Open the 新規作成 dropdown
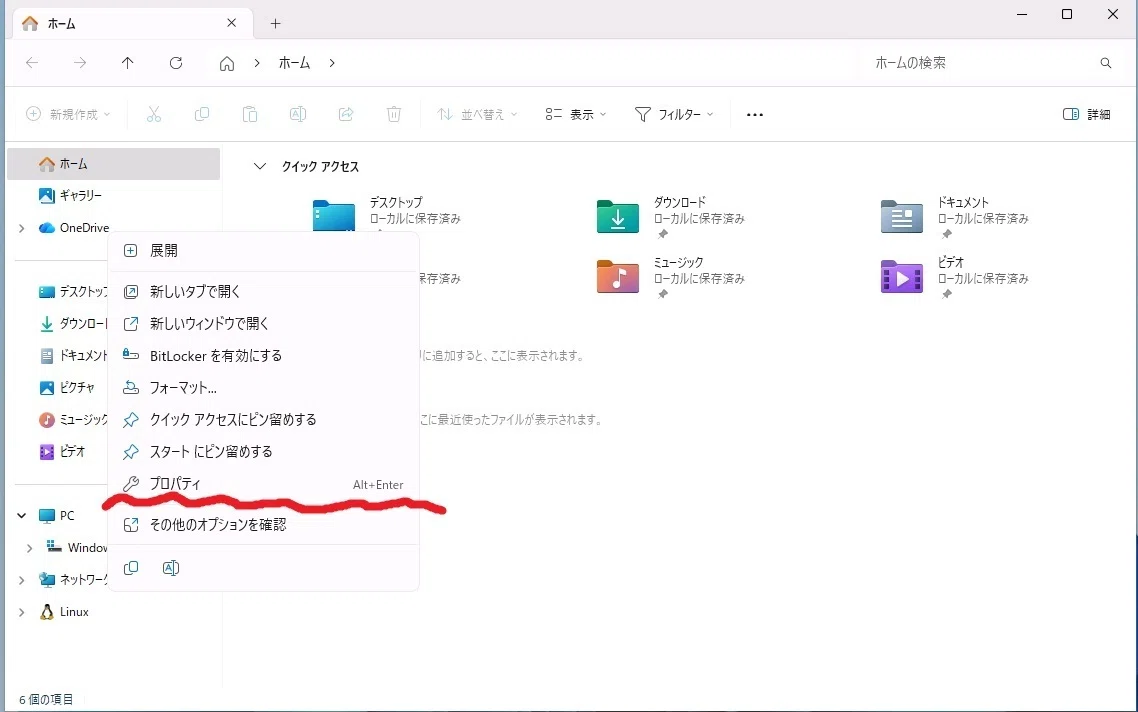This screenshot has width=1138, height=712. (x=68, y=115)
